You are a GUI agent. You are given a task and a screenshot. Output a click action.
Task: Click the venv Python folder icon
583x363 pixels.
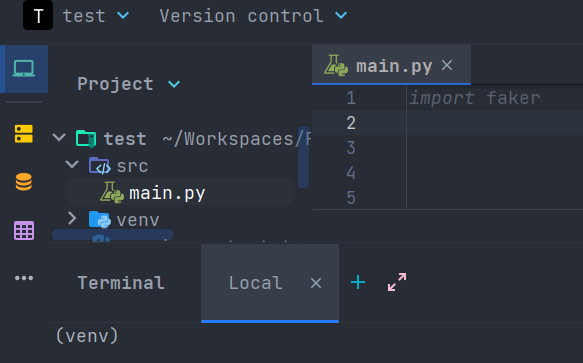[x=100, y=219]
